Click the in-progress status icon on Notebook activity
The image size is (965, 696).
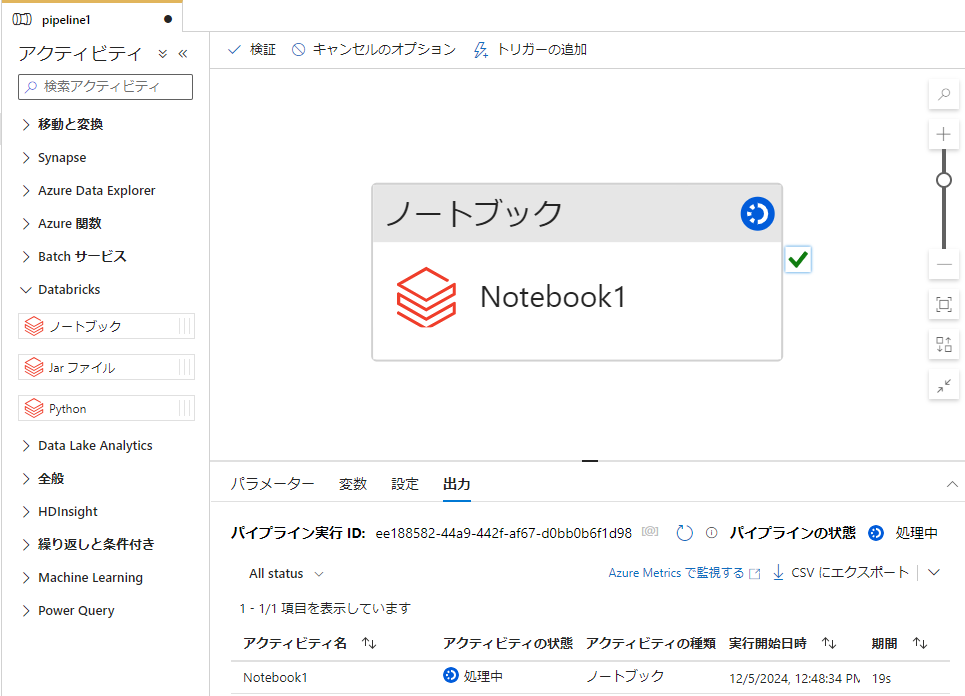[758, 214]
